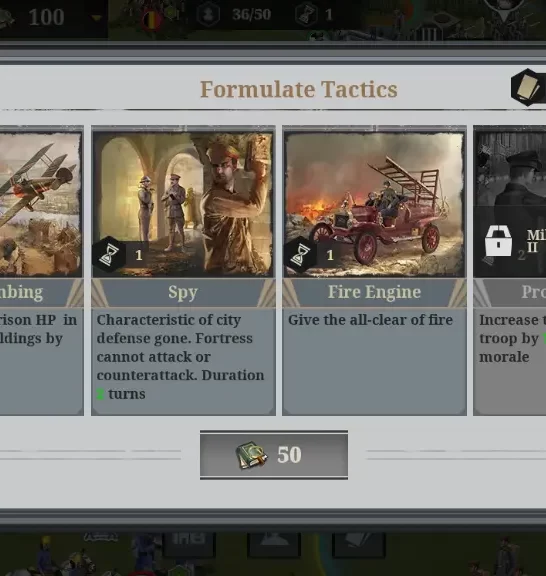Click the Formulate Tactics header title

point(299,89)
